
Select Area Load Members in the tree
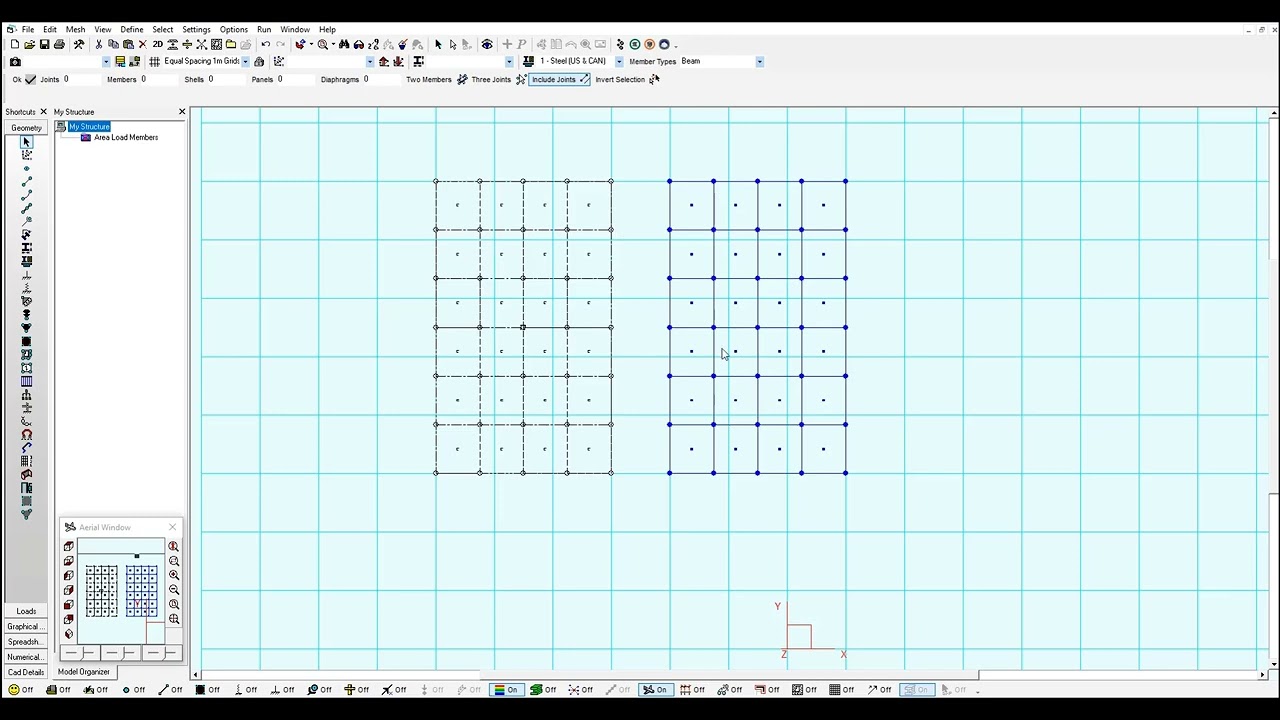(126, 137)
